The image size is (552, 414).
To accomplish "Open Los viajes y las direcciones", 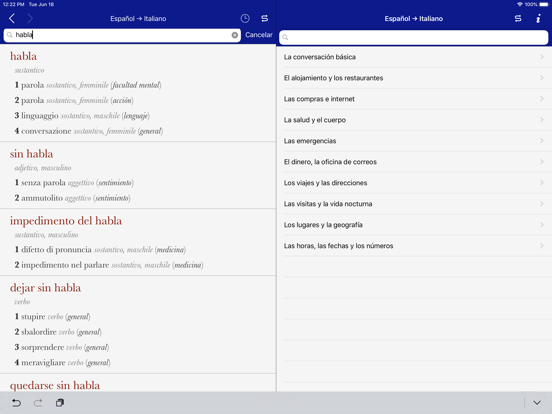I will coord(414,183).
